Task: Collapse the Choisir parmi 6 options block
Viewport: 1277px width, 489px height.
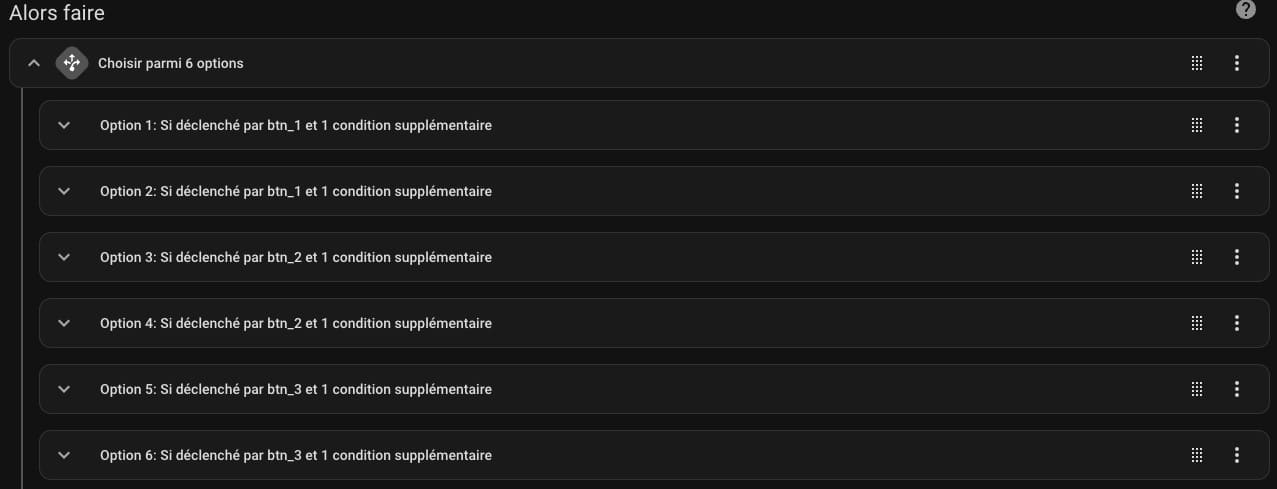Action: 34,63
